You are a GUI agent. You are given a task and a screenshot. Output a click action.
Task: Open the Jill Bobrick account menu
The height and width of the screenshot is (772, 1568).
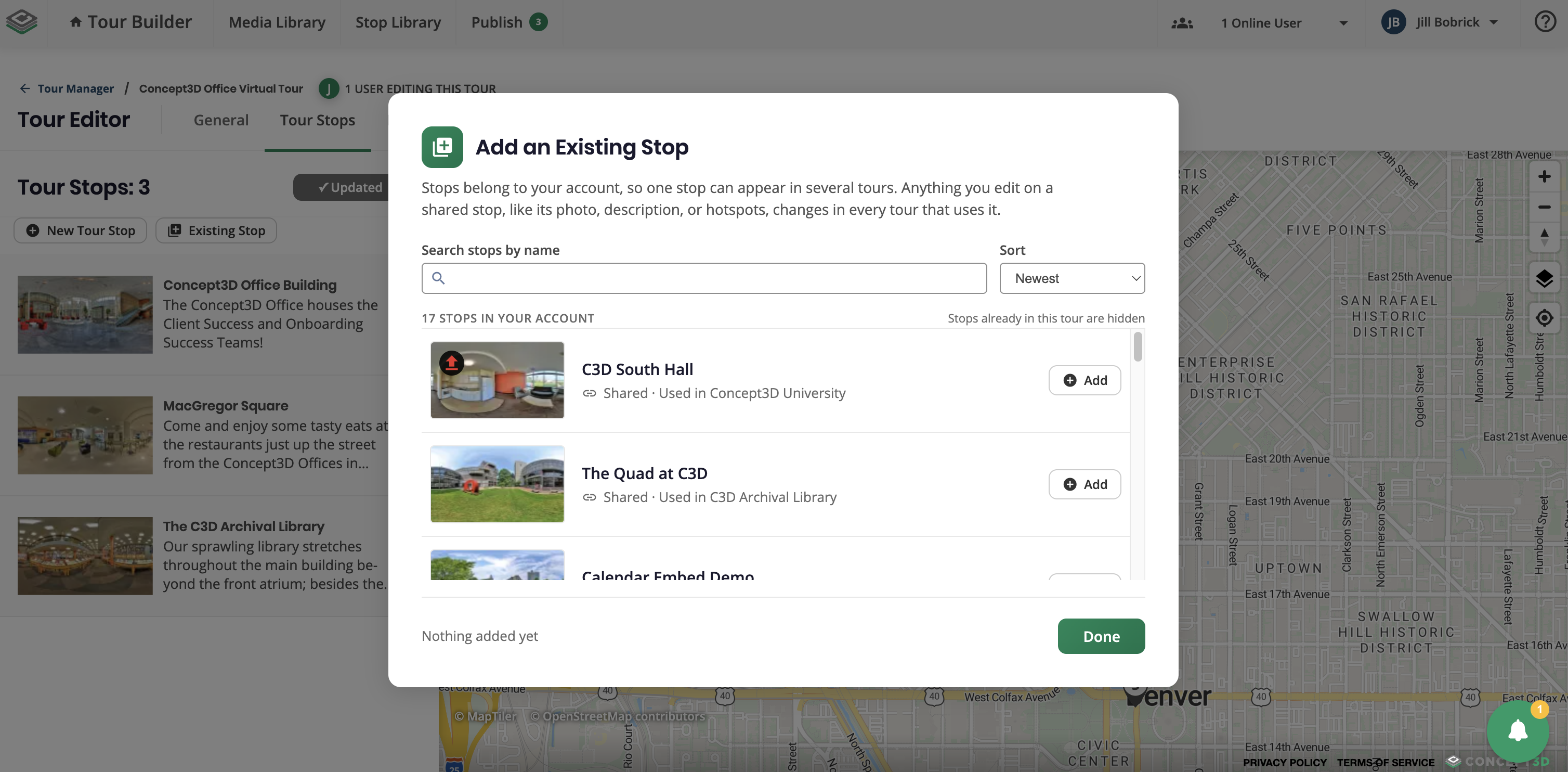click(x=1440, y=22)
